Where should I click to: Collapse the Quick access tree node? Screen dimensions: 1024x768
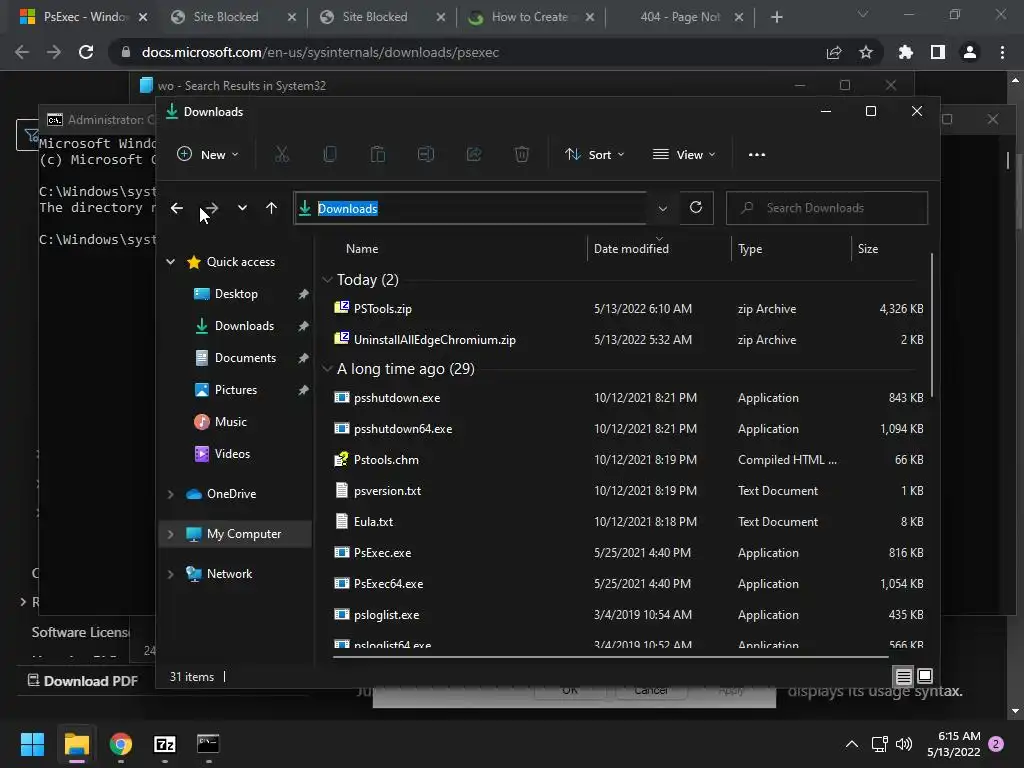click(170, 262)
